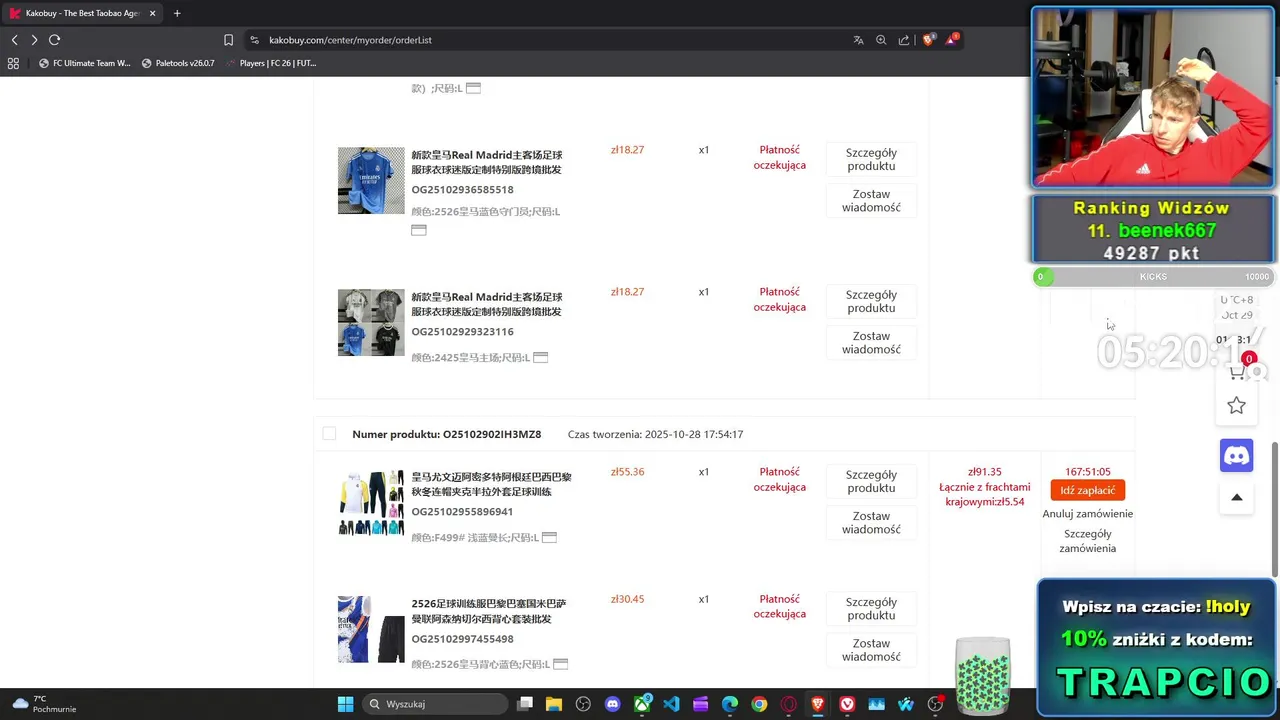Click the star favorites icon on right sidebar

(x=1237, y=405)
